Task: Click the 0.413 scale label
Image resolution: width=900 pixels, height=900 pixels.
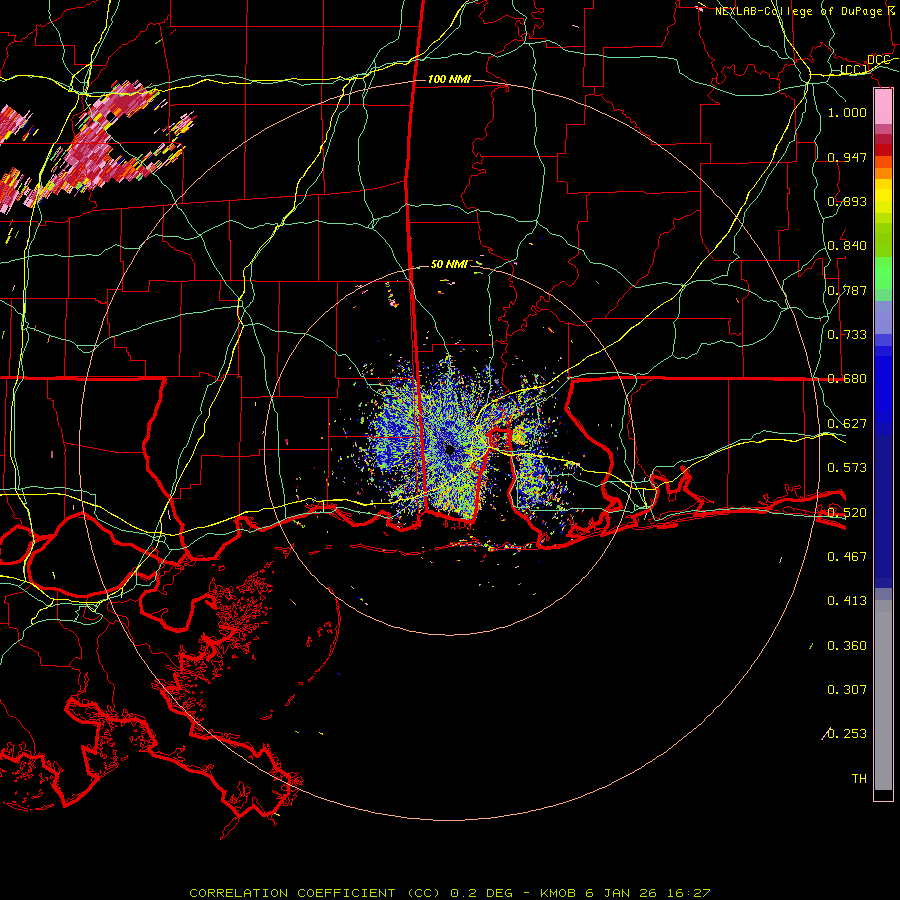Action: pyautogui.click(x=847, y=601)
